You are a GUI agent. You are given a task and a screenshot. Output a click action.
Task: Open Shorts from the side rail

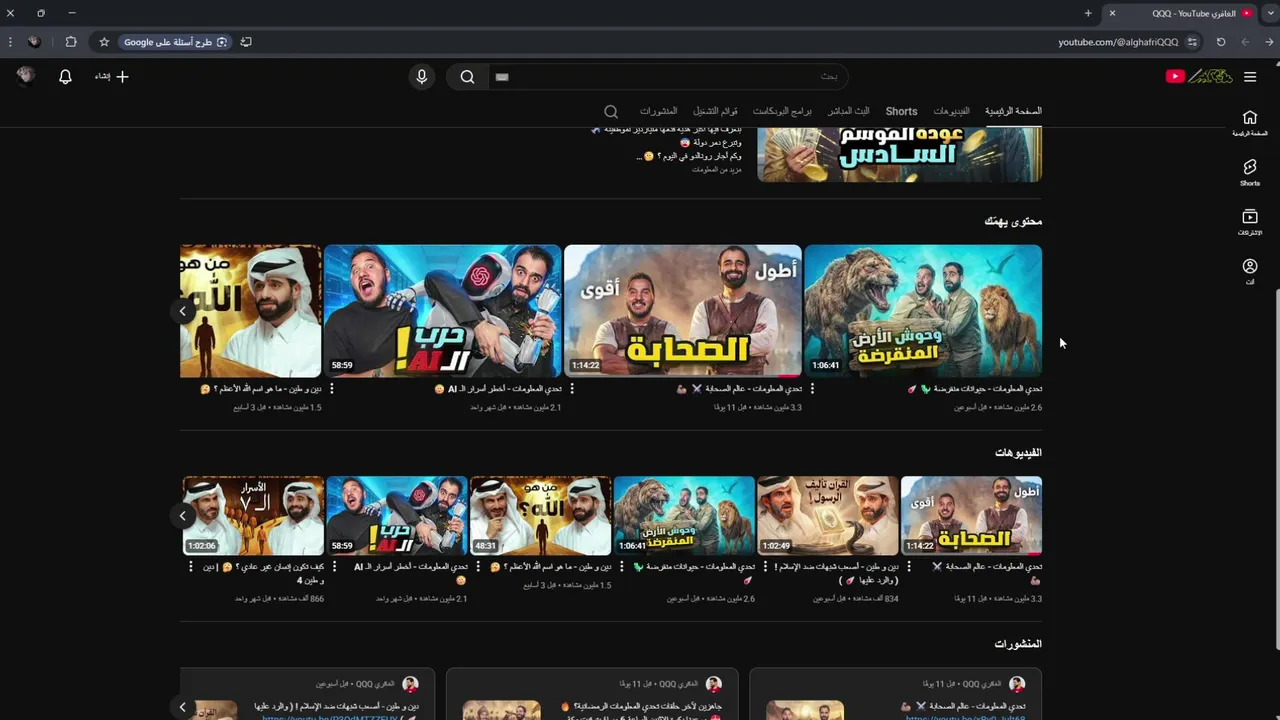[x=1250, y=172]
